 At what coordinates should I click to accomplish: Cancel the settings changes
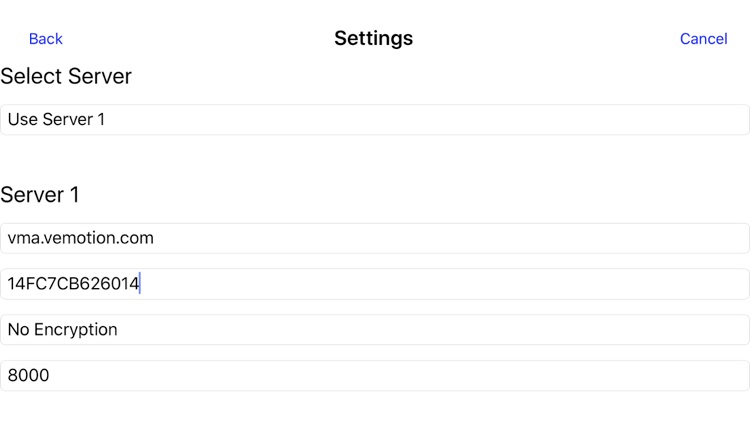point(703,39)
